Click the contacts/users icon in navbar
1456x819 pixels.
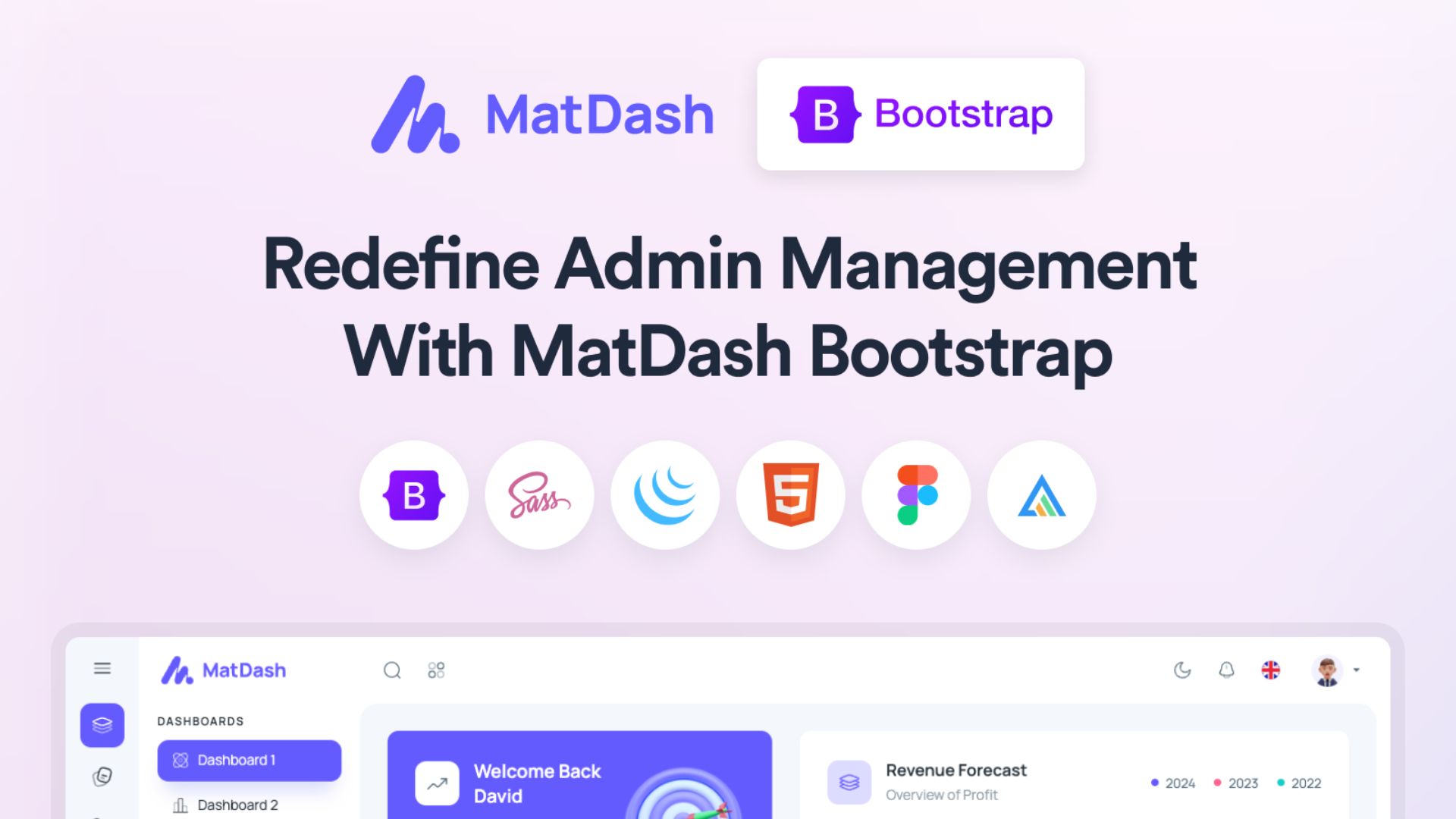[435, 669]
